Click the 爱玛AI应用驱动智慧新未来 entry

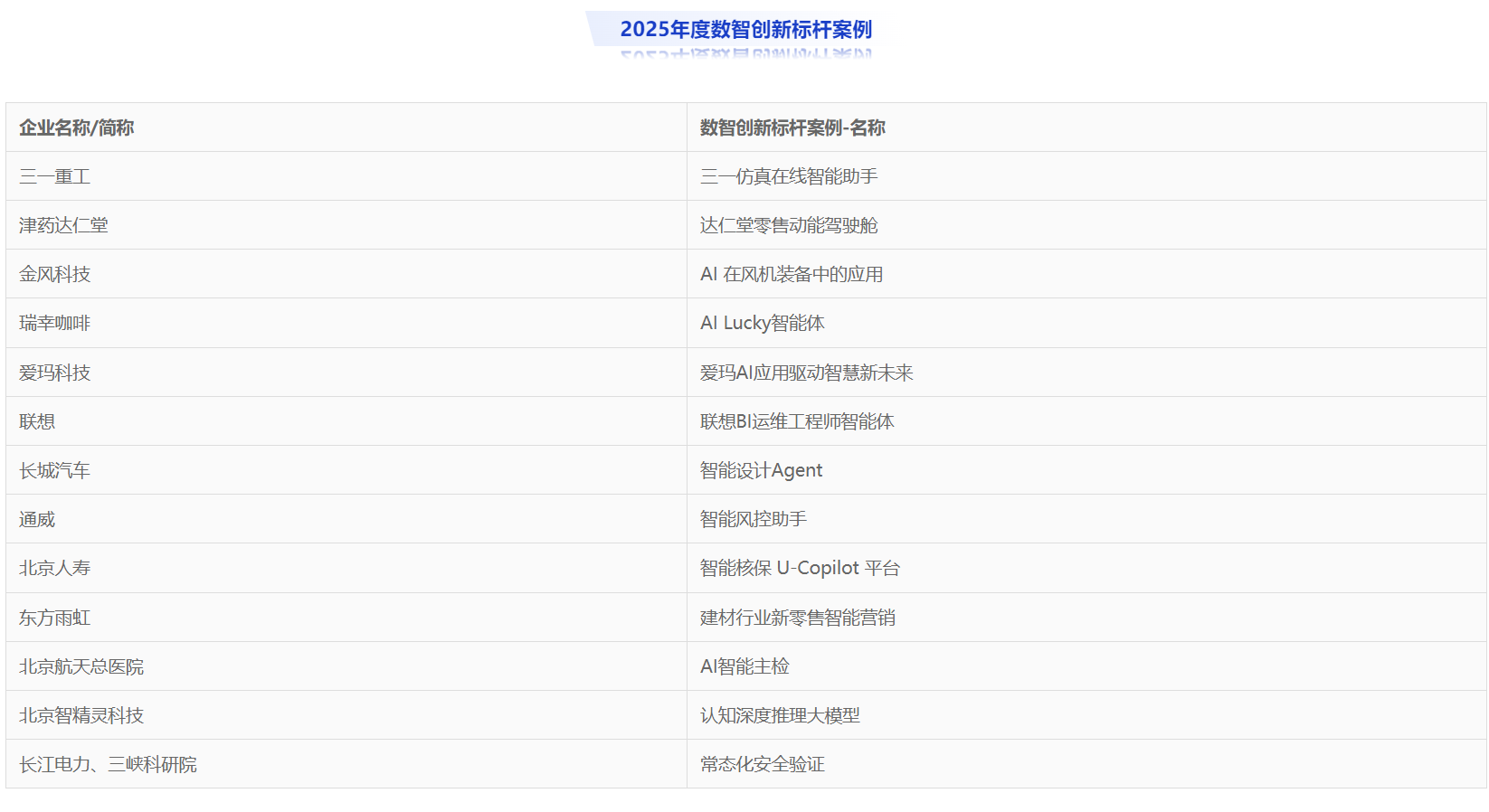tap(807, 373)
